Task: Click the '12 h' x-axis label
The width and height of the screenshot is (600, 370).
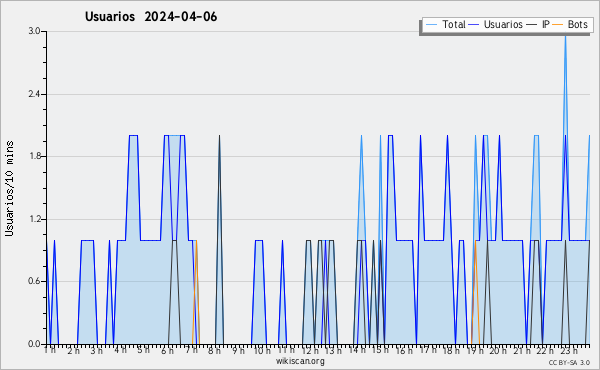Action: 310,350
